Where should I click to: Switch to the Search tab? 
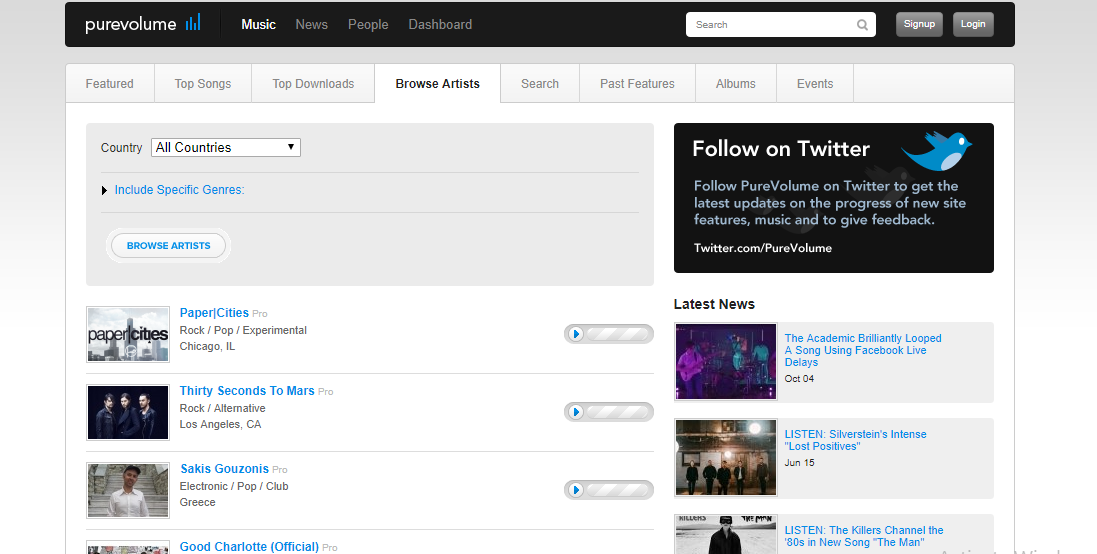540,83
